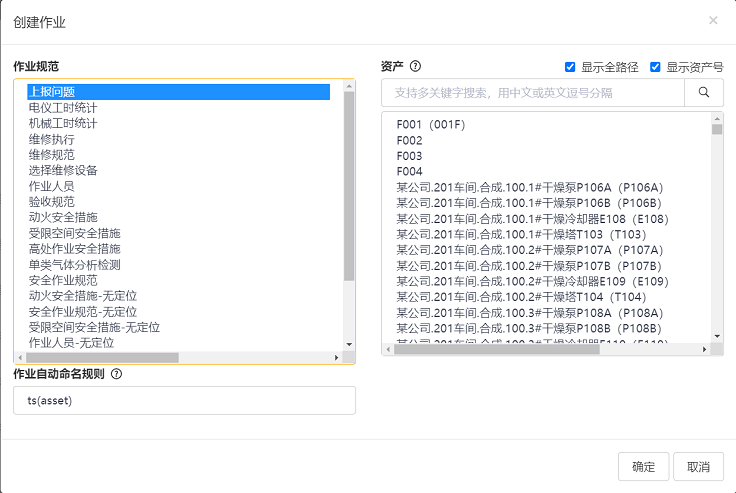Screen dimensions: 736x493
Task: Choose 维修执行 from the 作业规范 list
Action: pyautogui.click(x=52, y=139)
